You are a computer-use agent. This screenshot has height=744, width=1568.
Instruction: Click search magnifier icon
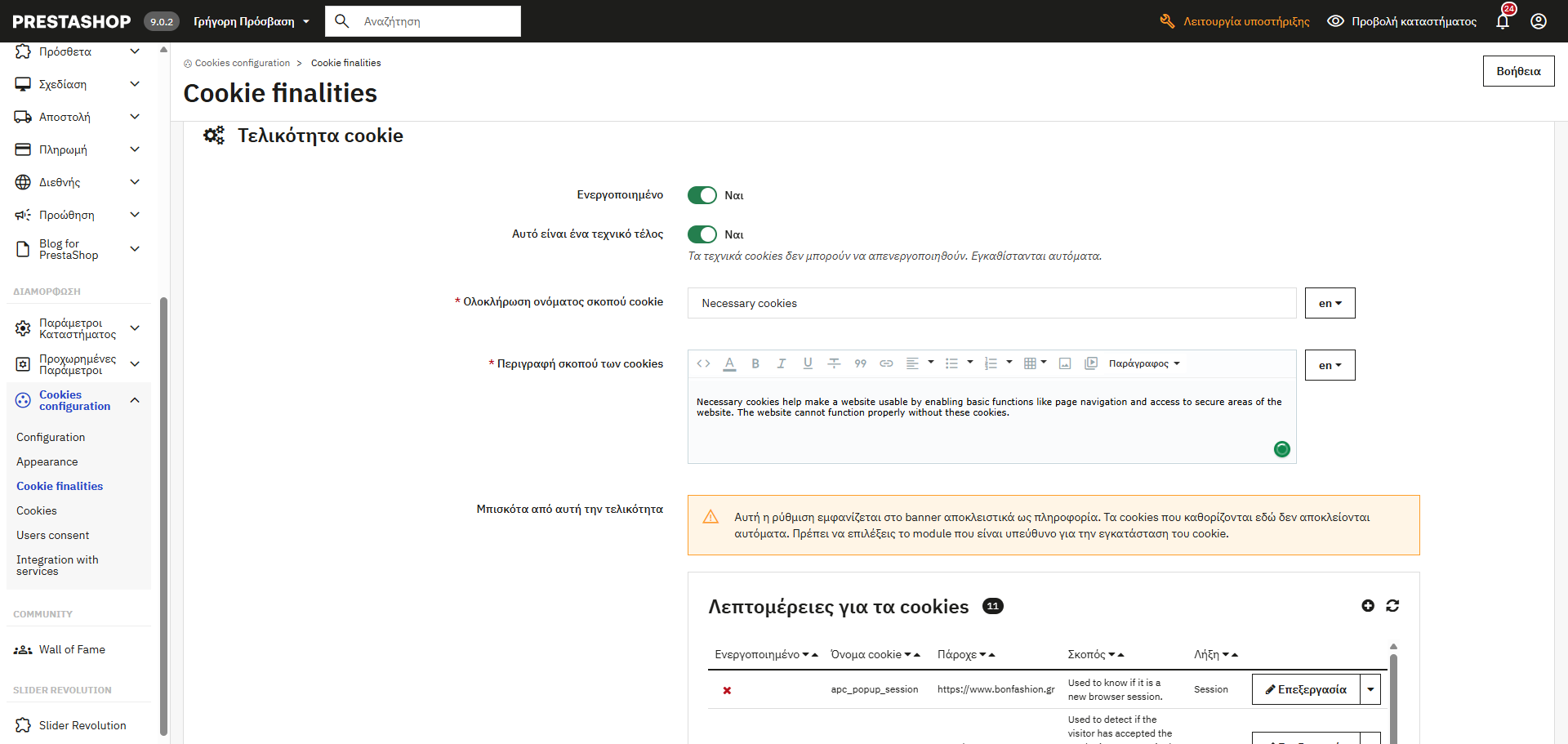coord(342,21)
